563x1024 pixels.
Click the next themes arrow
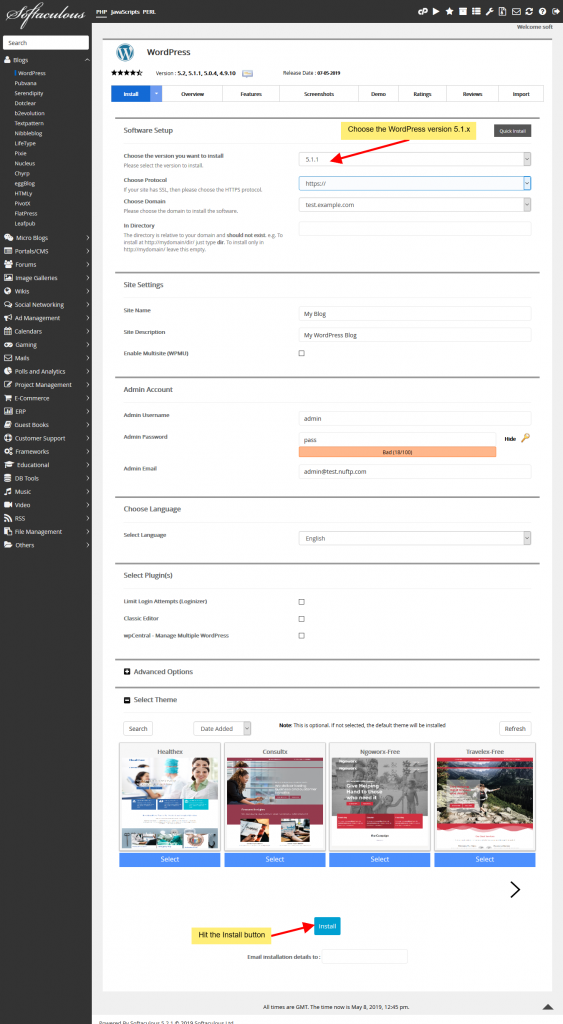pos(515,889)
